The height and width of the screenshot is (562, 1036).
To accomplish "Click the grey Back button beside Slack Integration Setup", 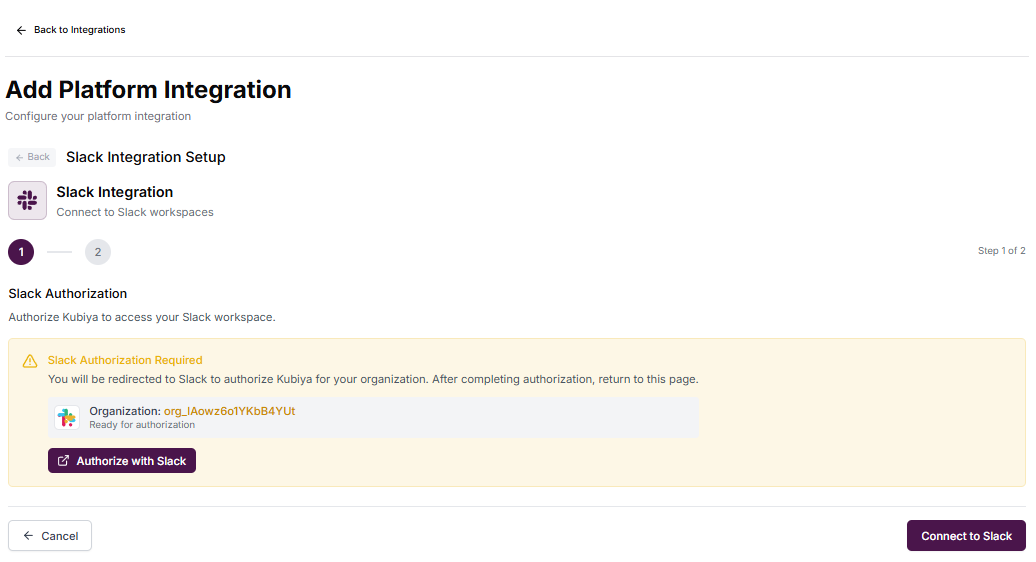I will tap(32, 157).
